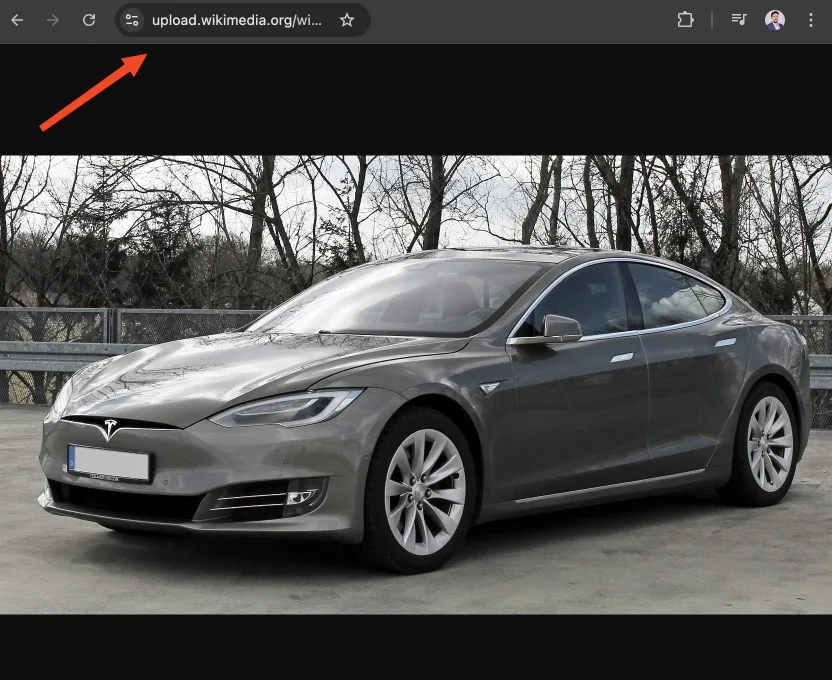Open the media controls icon
Screen dimensions: 832x680
pyautogui.click(x=739, y=20)
